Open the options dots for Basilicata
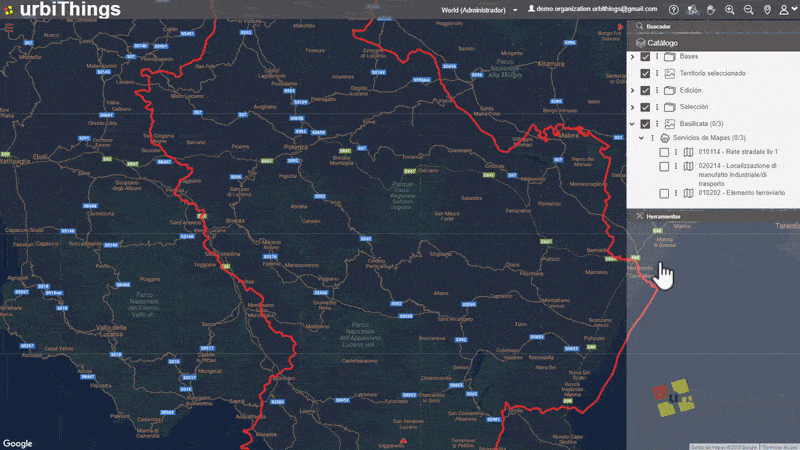Viewport: 800px width, 450px height. 657,124
